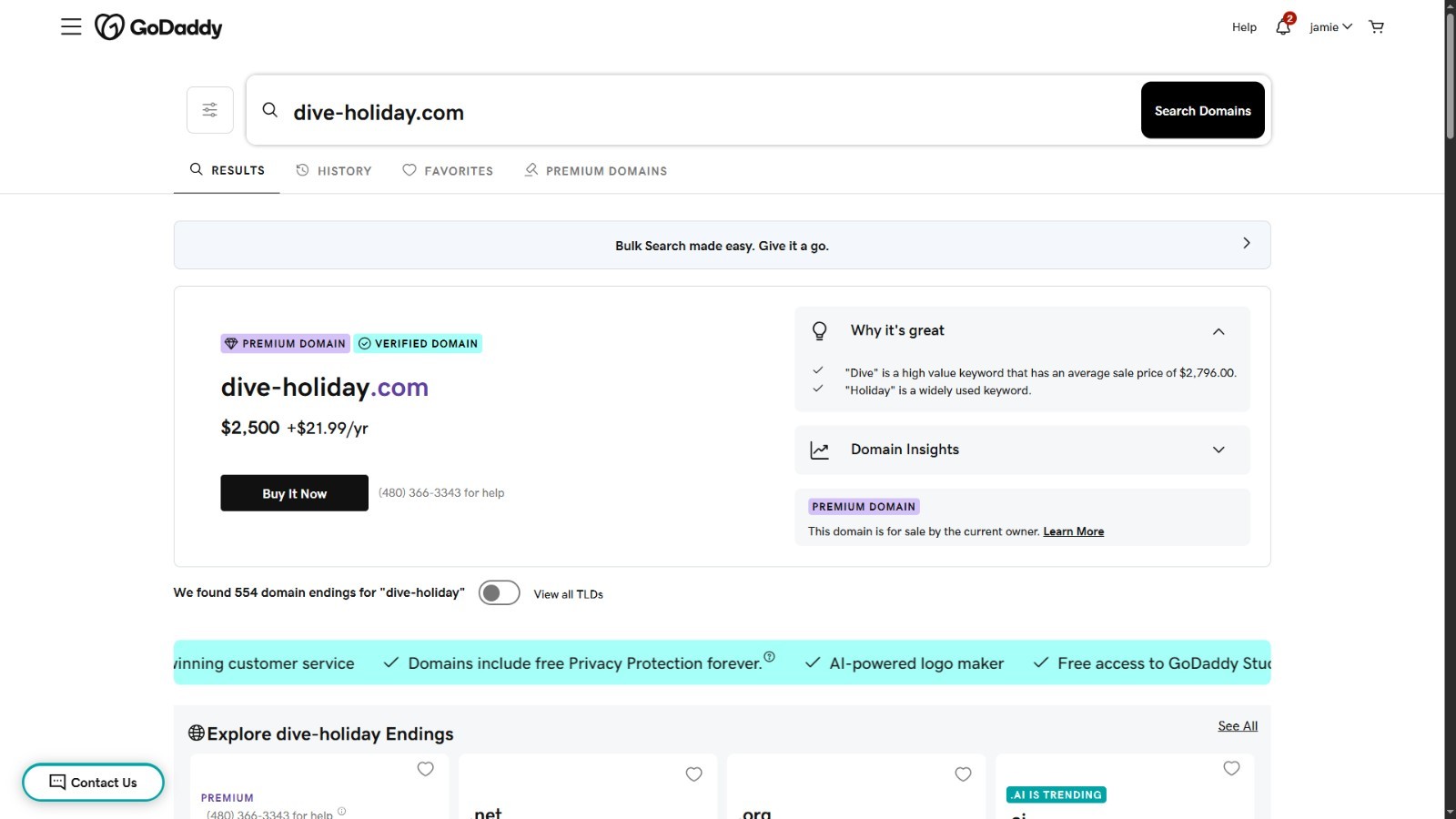The width and height of the screenshot is (1456, 819).
Task: Favorite the .net domain with heart icon
Action: click(693, 773)
